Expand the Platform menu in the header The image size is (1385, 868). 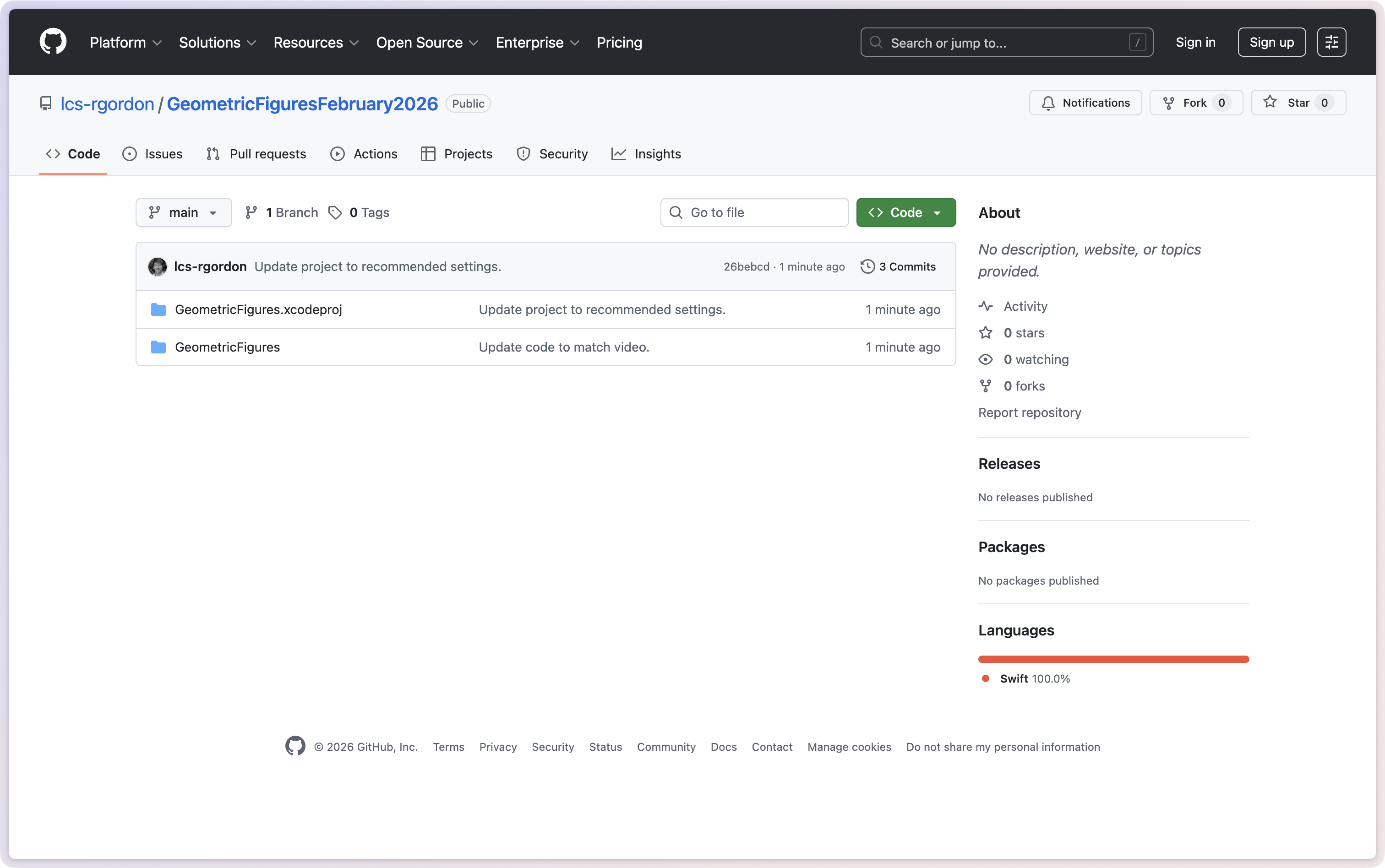[x=125, y=43]
